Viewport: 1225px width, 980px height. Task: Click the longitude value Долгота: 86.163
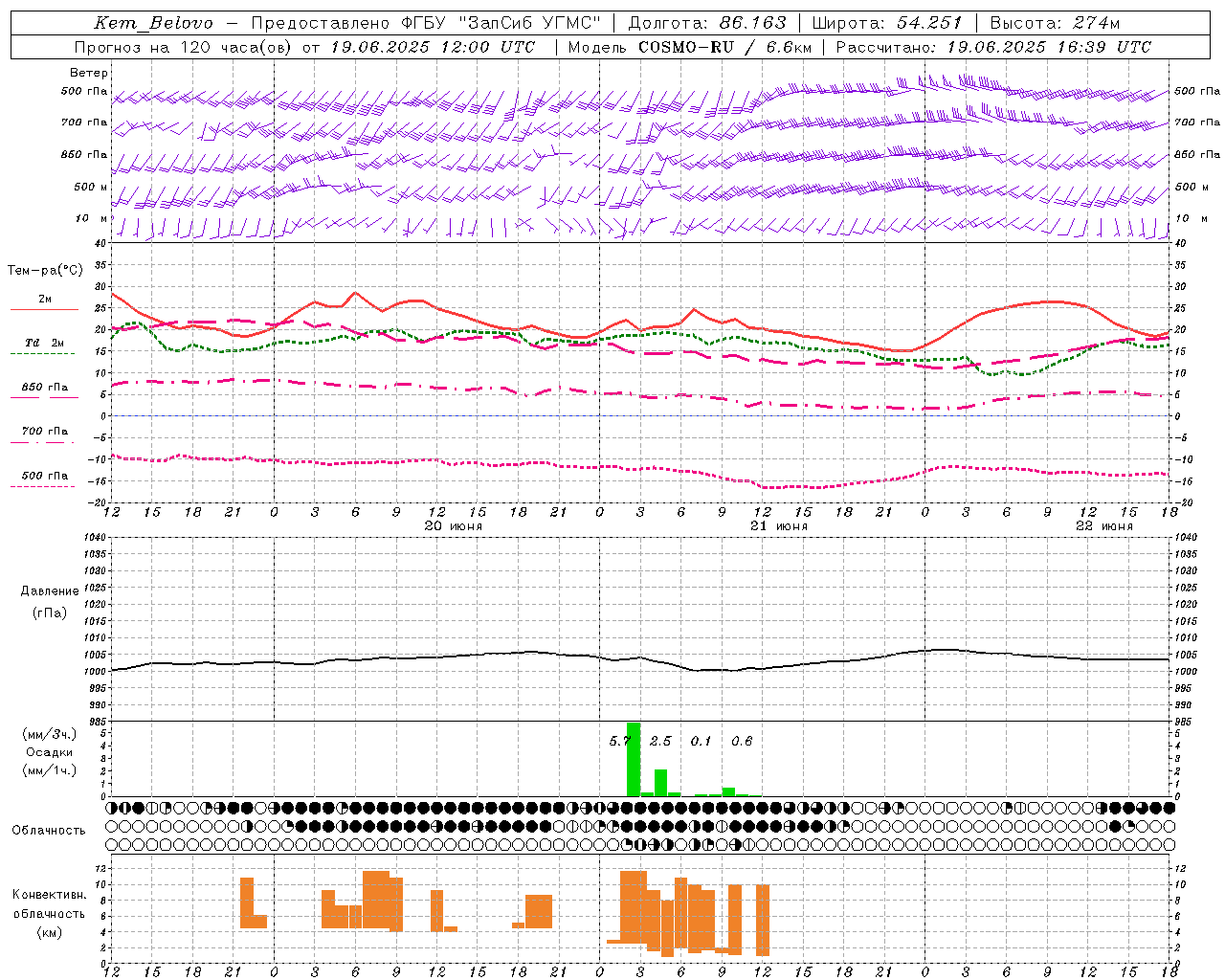click(x=707, y=23)
